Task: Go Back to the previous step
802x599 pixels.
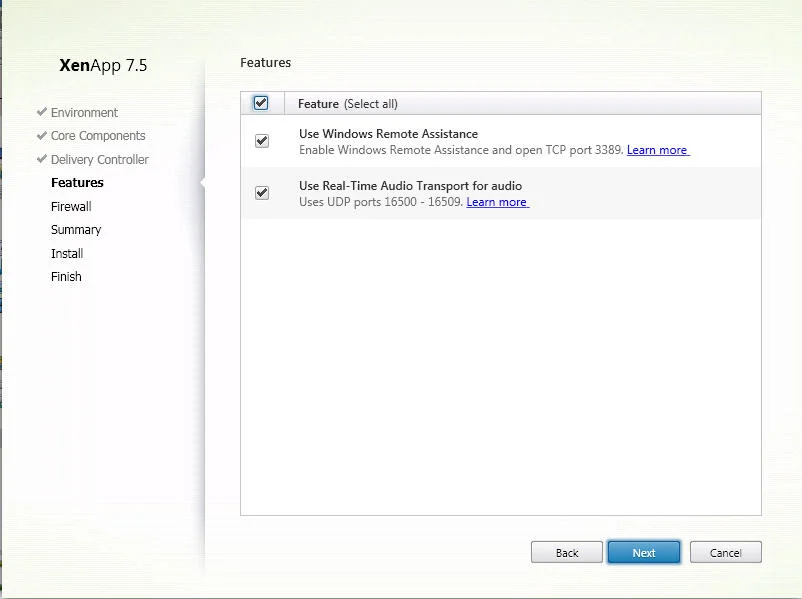Action: (x=567, y=552)
